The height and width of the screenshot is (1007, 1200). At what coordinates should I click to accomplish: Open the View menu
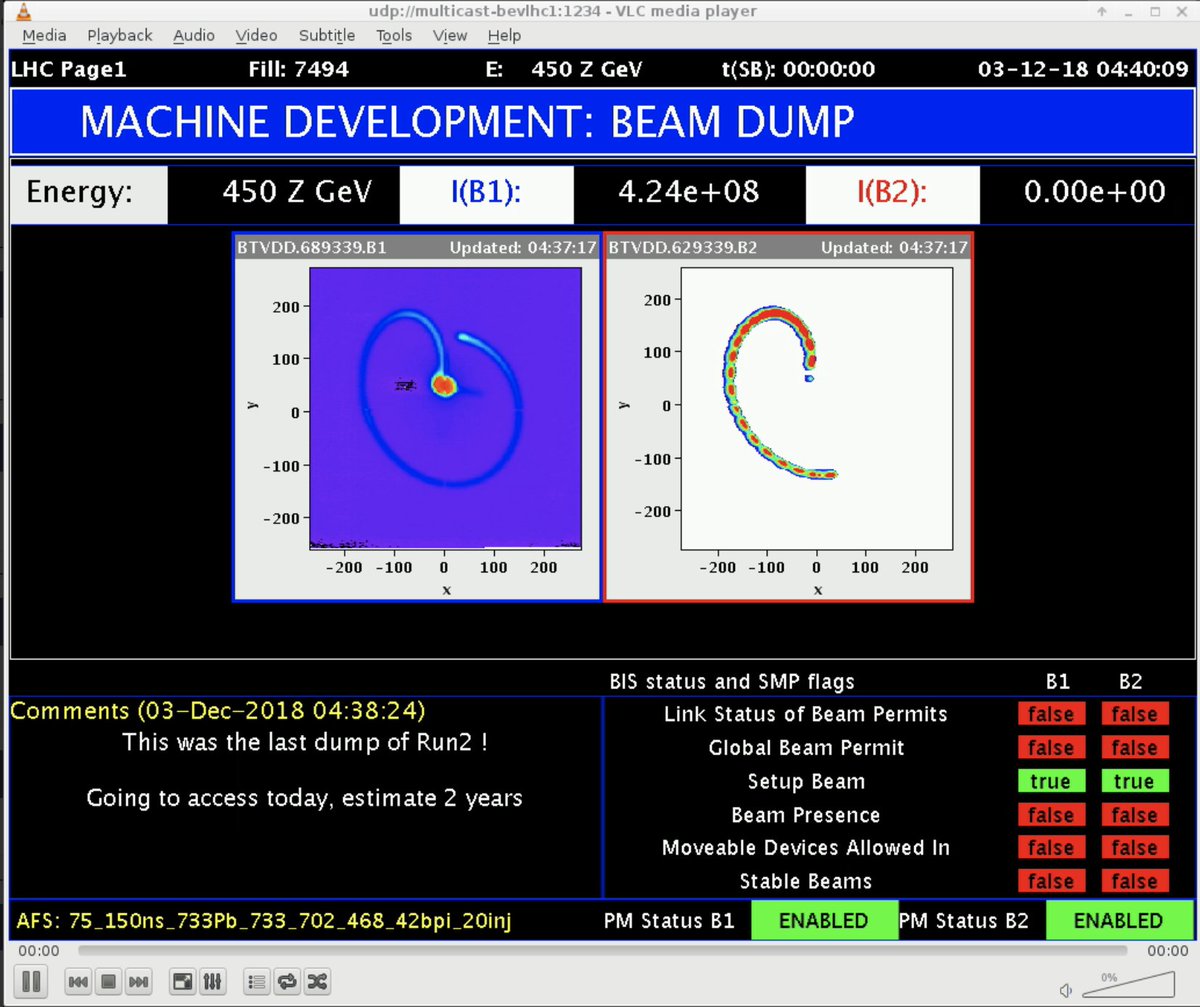tap(450, 35)
